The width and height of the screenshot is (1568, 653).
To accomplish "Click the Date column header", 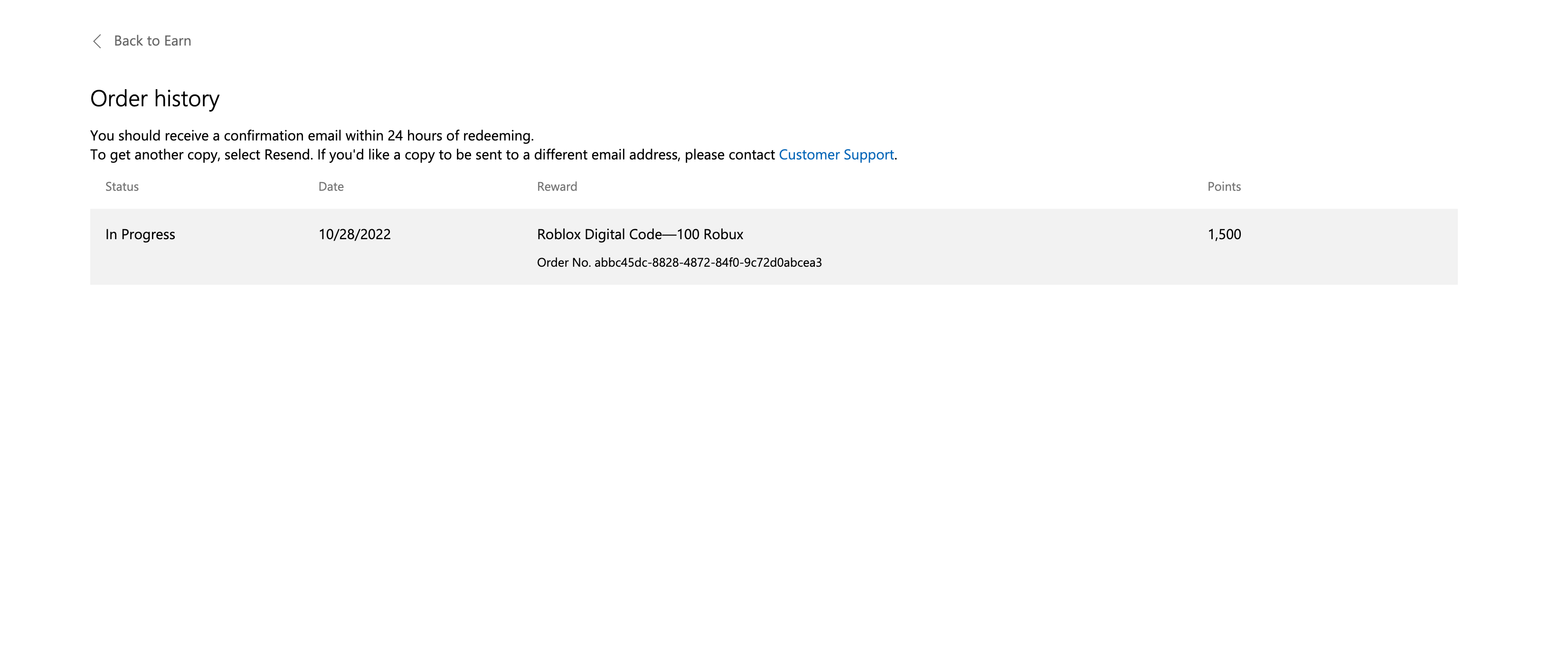I will coord(331,187).
